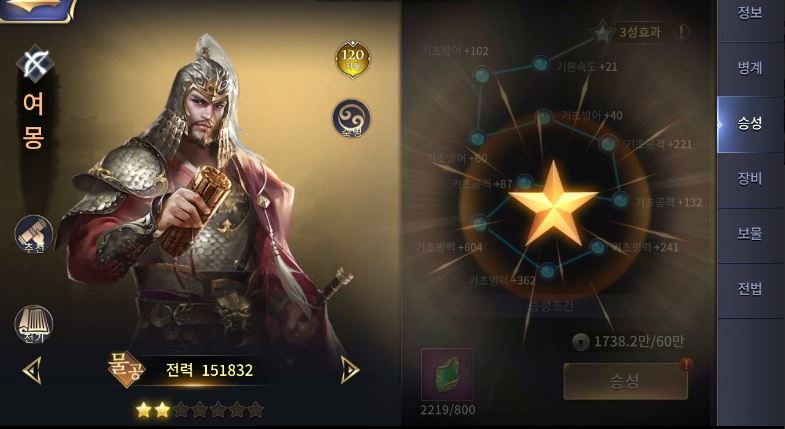Tap the 3성효과 info exclamation icon
This screenshot has height=429, width=785.
[x=680, y=33]
